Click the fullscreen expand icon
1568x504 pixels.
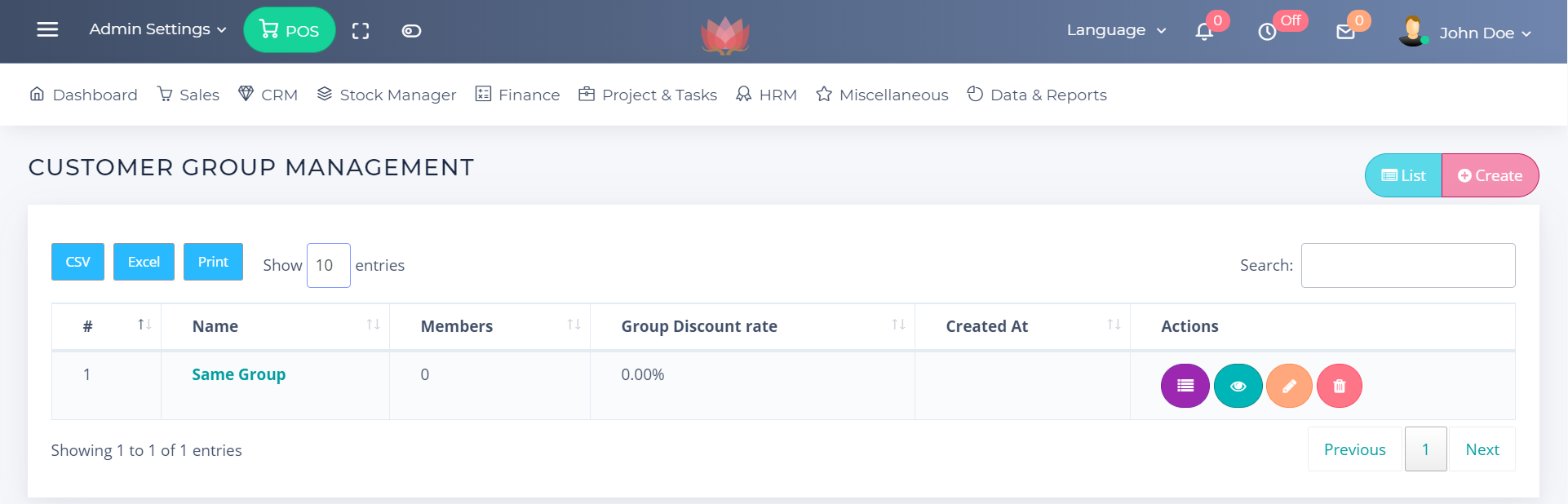click(361, 31)
